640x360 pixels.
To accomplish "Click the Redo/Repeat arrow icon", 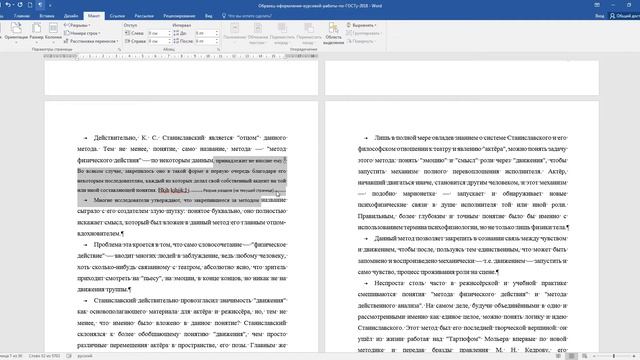I will point(20,5).
